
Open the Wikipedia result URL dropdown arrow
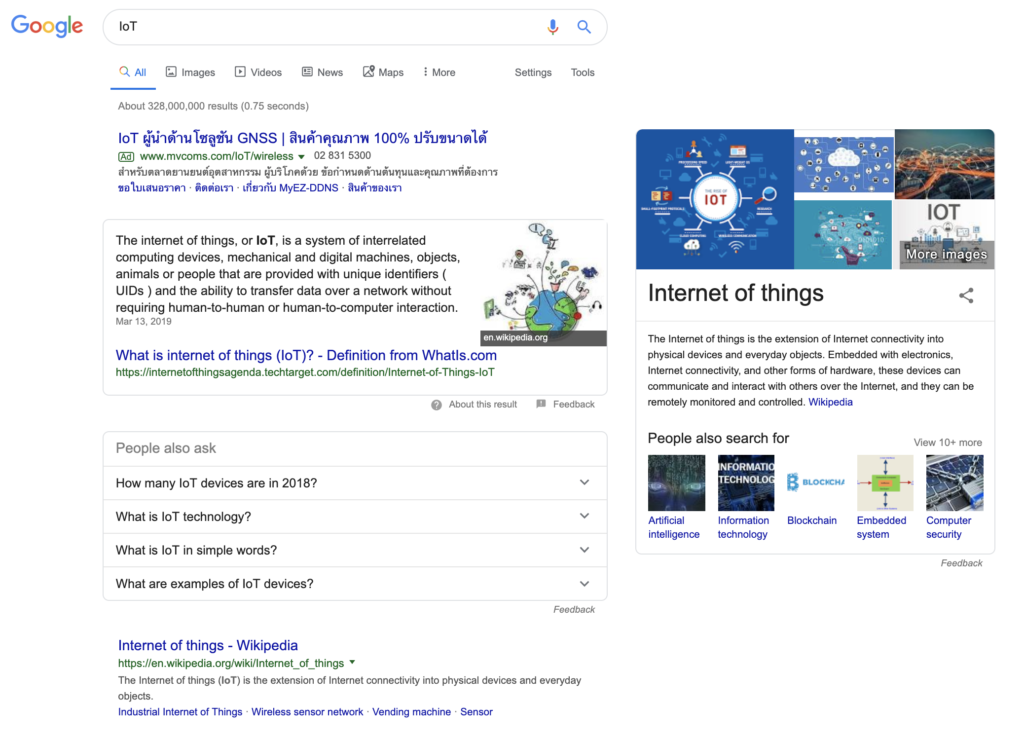point(352,663)
